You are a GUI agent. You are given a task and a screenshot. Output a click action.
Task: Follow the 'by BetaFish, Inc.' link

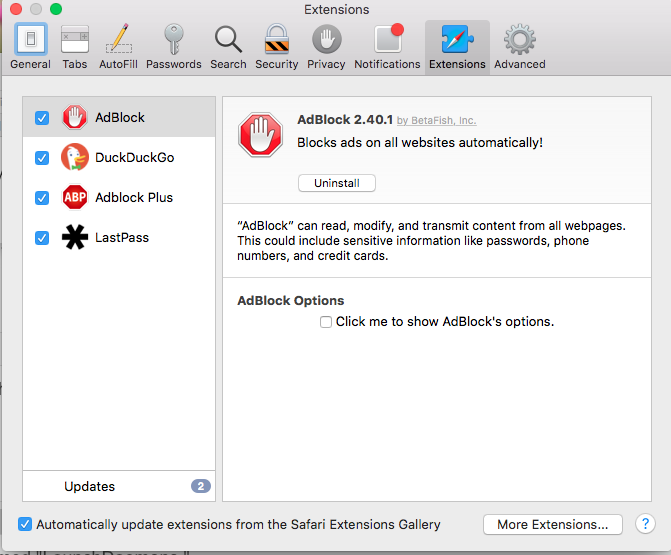(436, 121)
